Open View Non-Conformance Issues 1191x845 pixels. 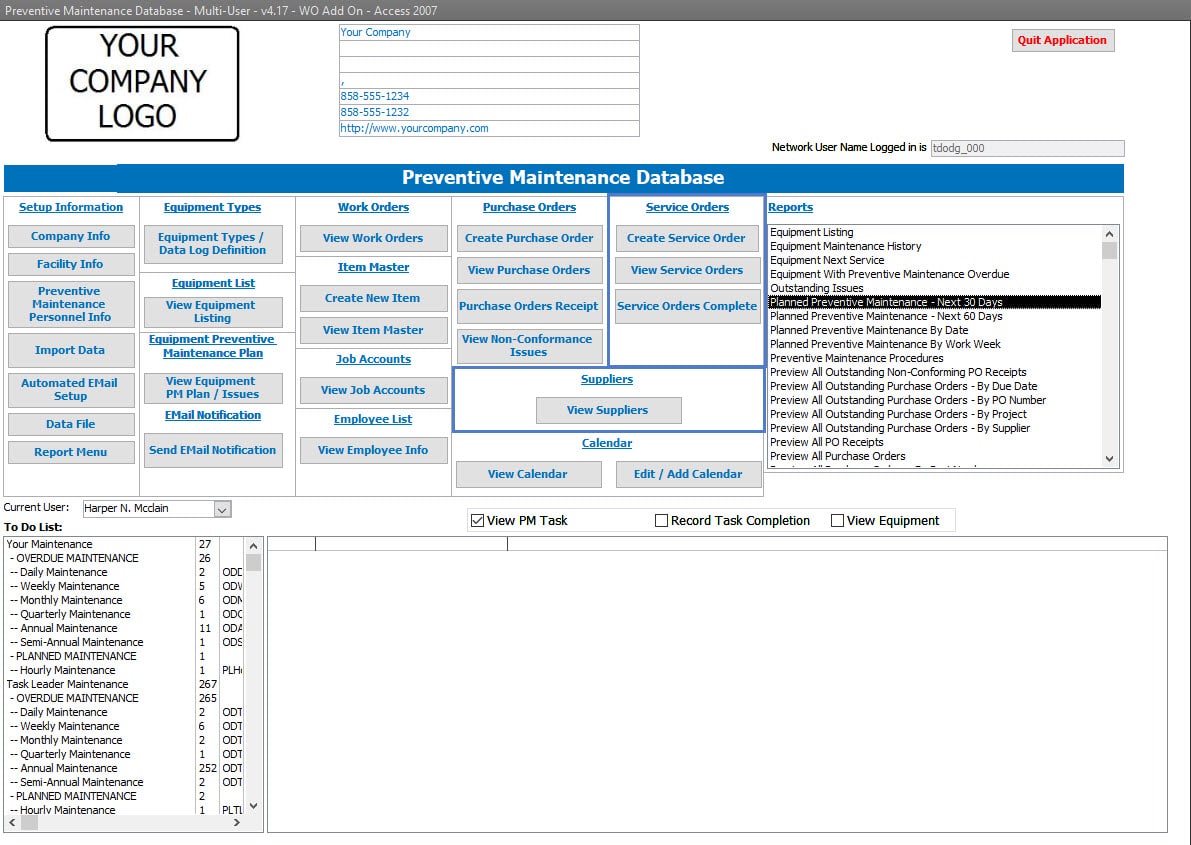(x=529, y=346)
